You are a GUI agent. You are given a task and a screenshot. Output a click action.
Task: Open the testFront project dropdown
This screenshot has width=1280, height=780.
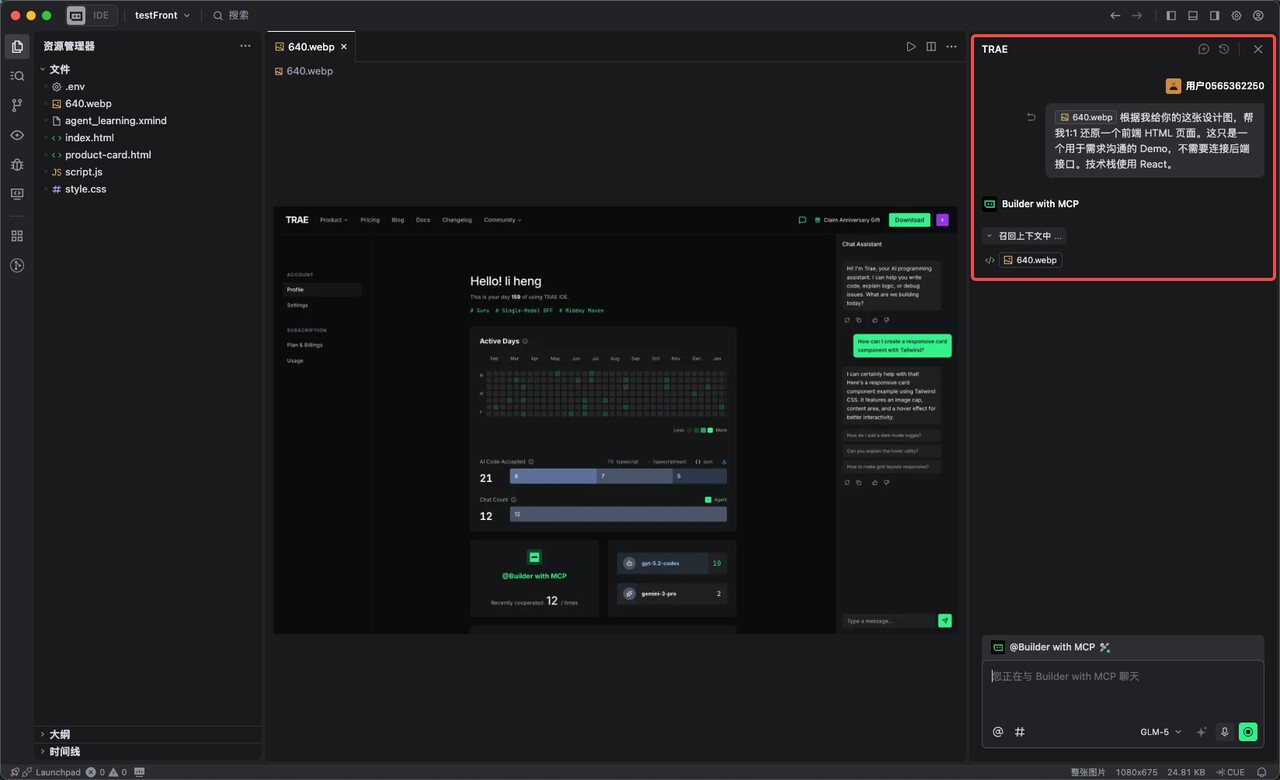pyautogui.click(x=162, y=16)
